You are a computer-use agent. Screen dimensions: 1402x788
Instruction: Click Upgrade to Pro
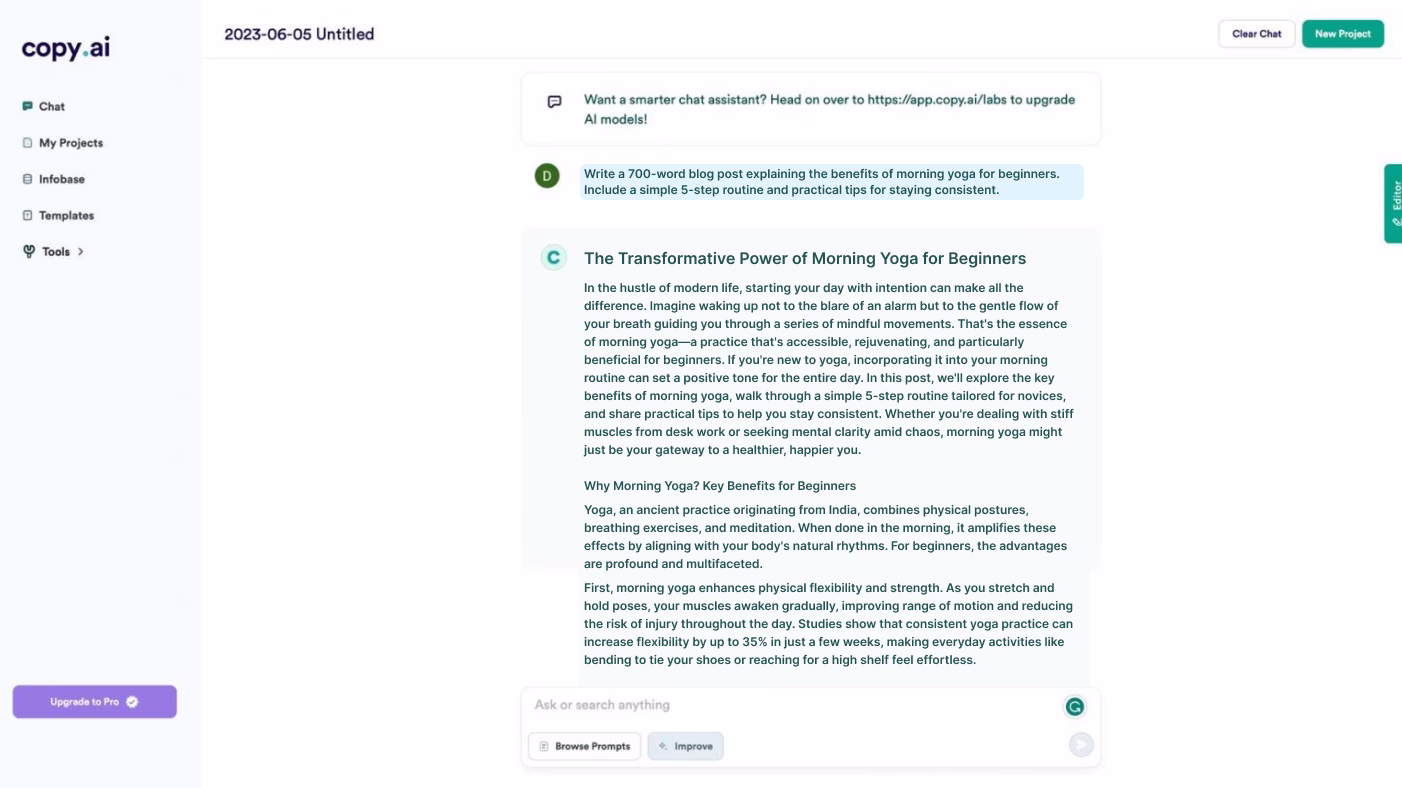(94, 701)
